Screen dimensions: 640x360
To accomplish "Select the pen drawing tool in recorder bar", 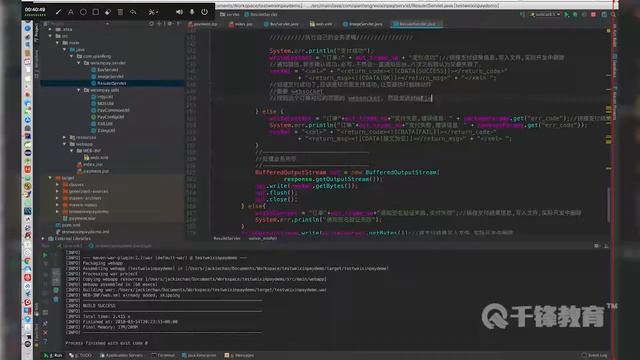I will 58,12.
